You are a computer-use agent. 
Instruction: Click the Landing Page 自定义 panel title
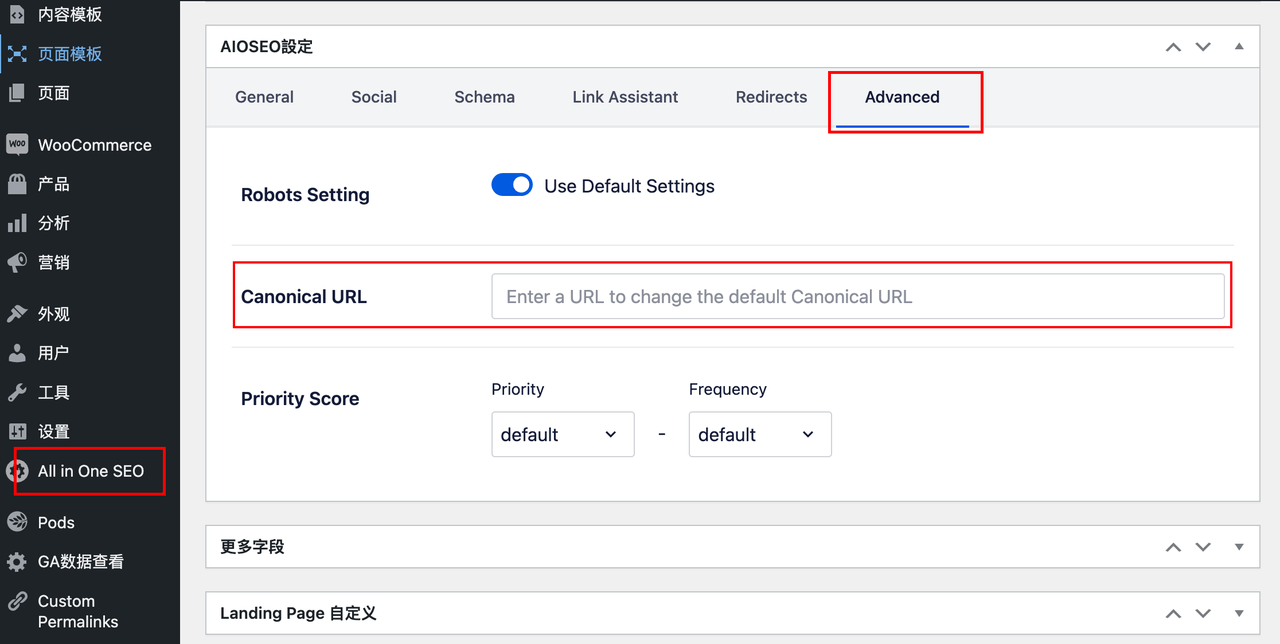(x=298, y=613)
